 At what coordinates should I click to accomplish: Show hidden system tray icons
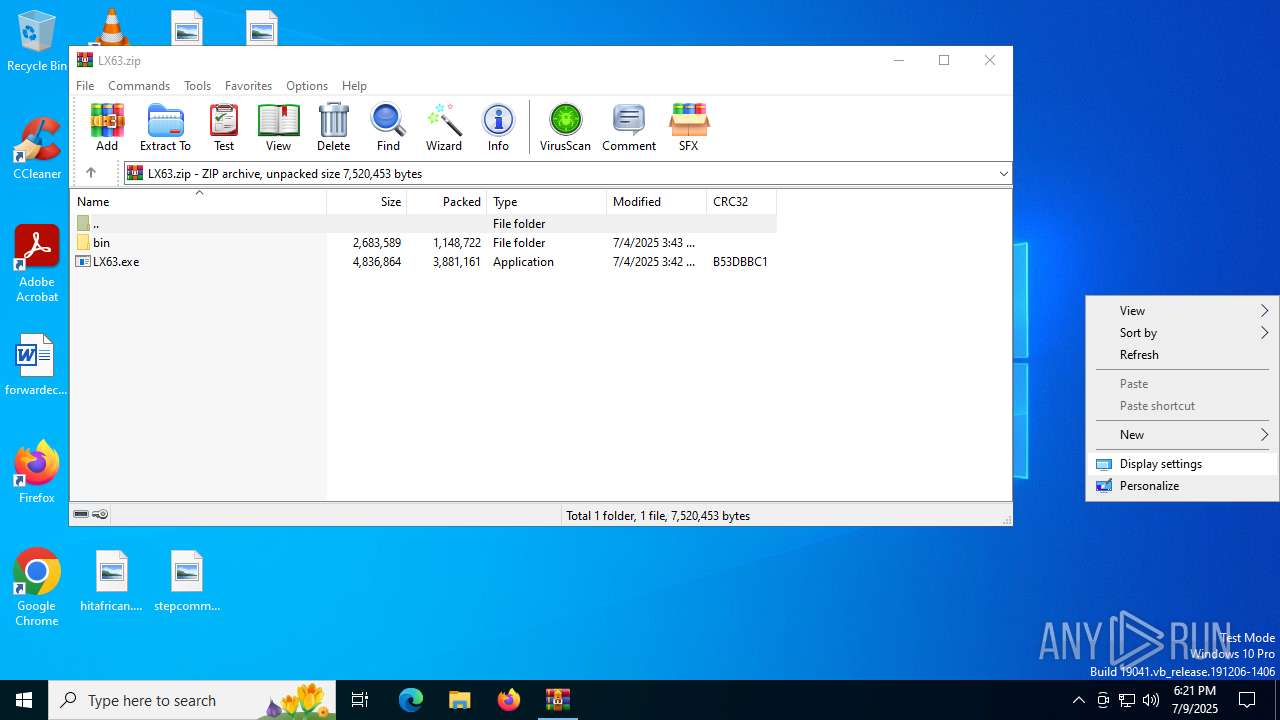pos(1078,700)
